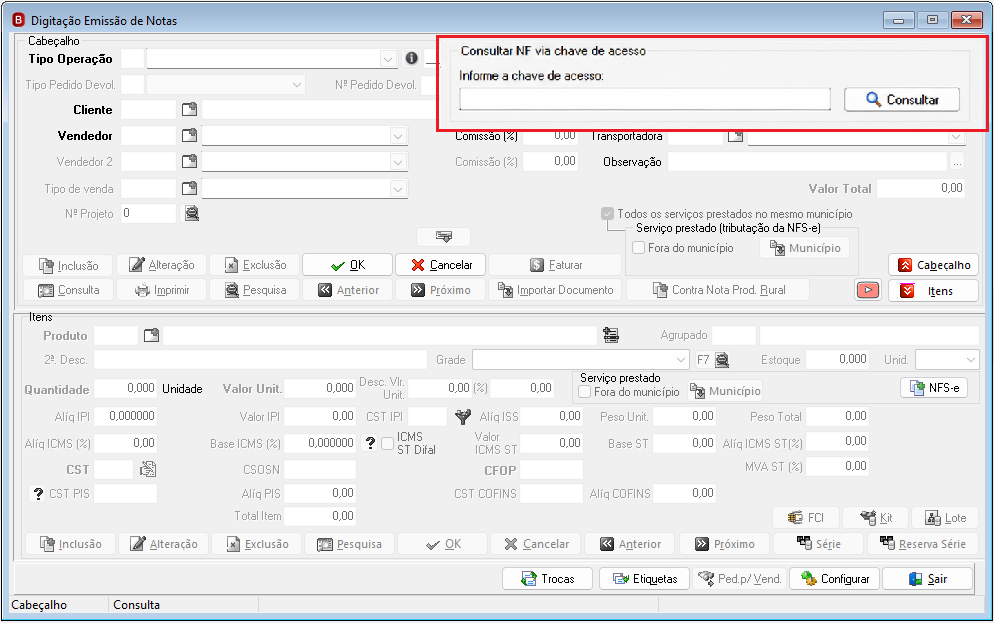Click the help icon beside CST PIS

[38, 493]
